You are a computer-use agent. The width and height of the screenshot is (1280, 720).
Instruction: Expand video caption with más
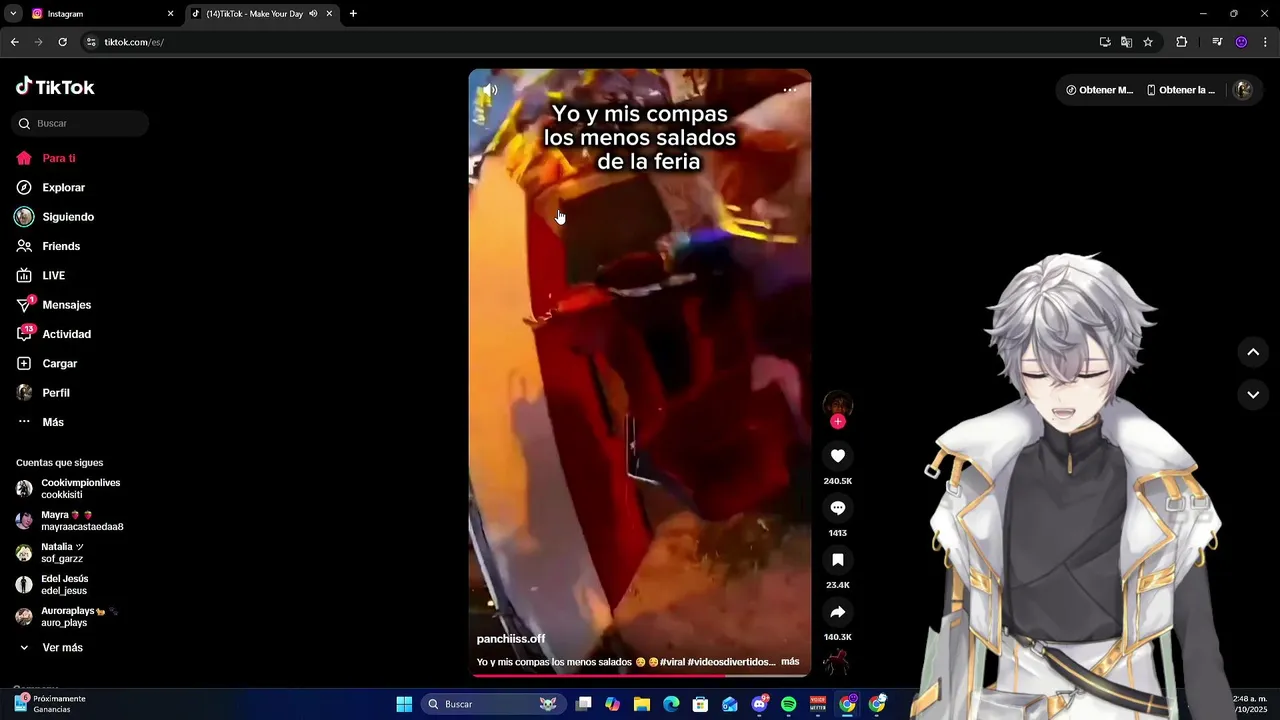click(x=790, y=662)
